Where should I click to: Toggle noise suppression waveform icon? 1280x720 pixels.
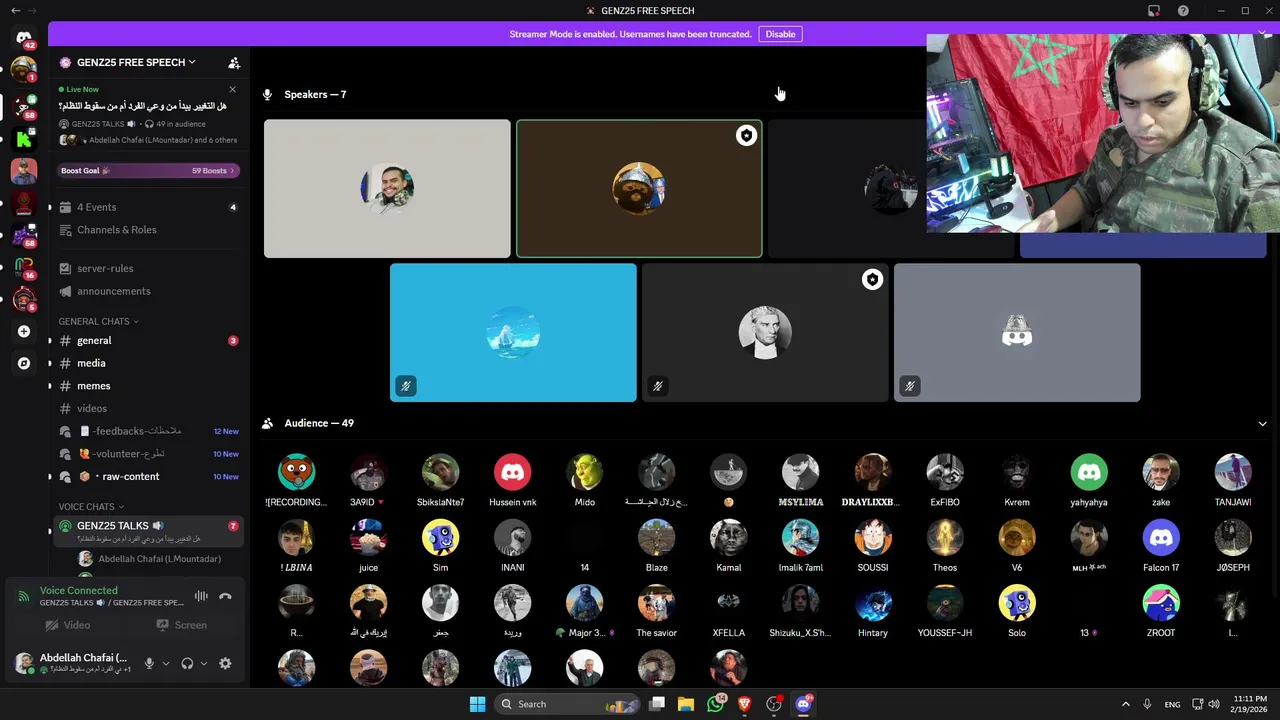pos(201,596)
